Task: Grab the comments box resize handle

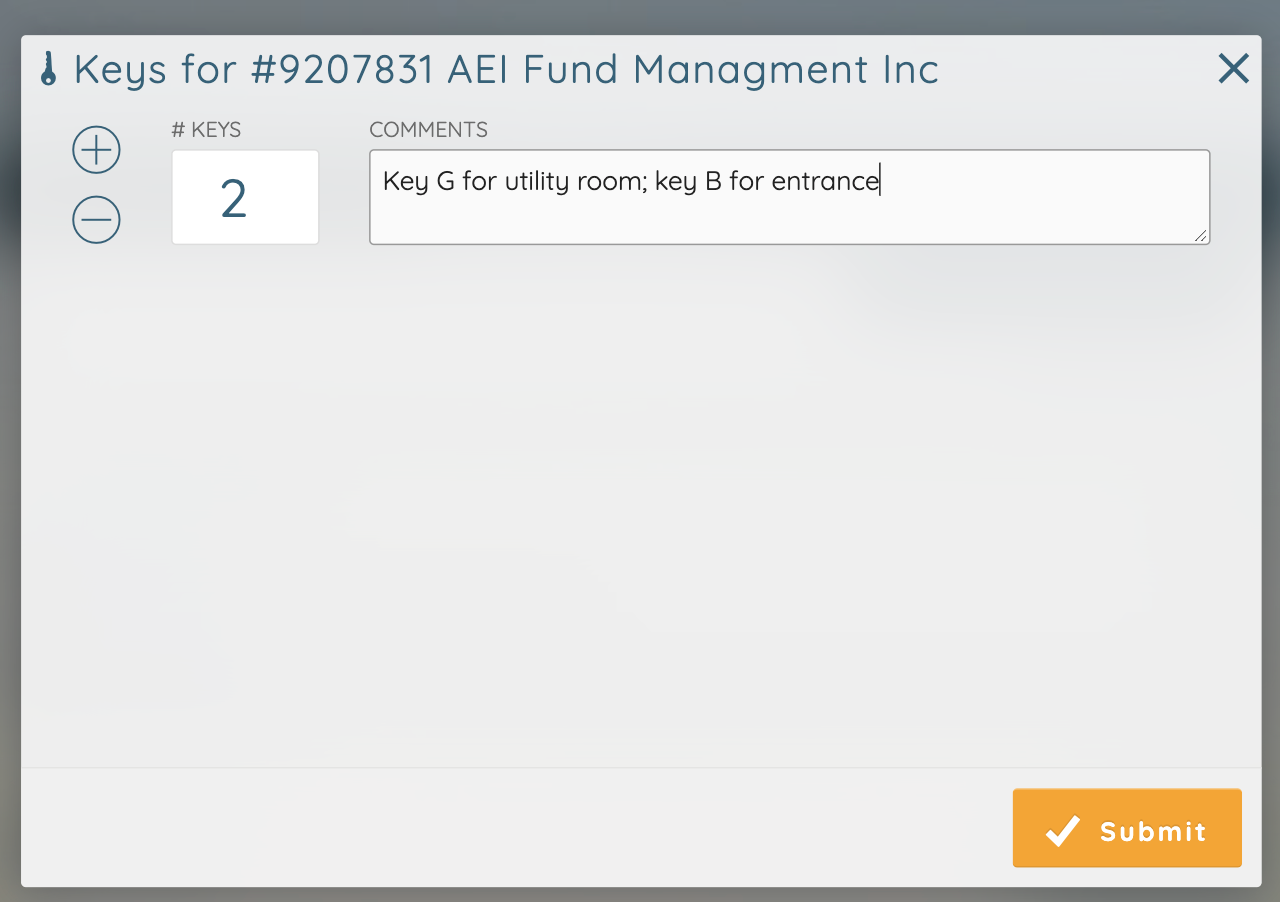Action: point(1200,235)
